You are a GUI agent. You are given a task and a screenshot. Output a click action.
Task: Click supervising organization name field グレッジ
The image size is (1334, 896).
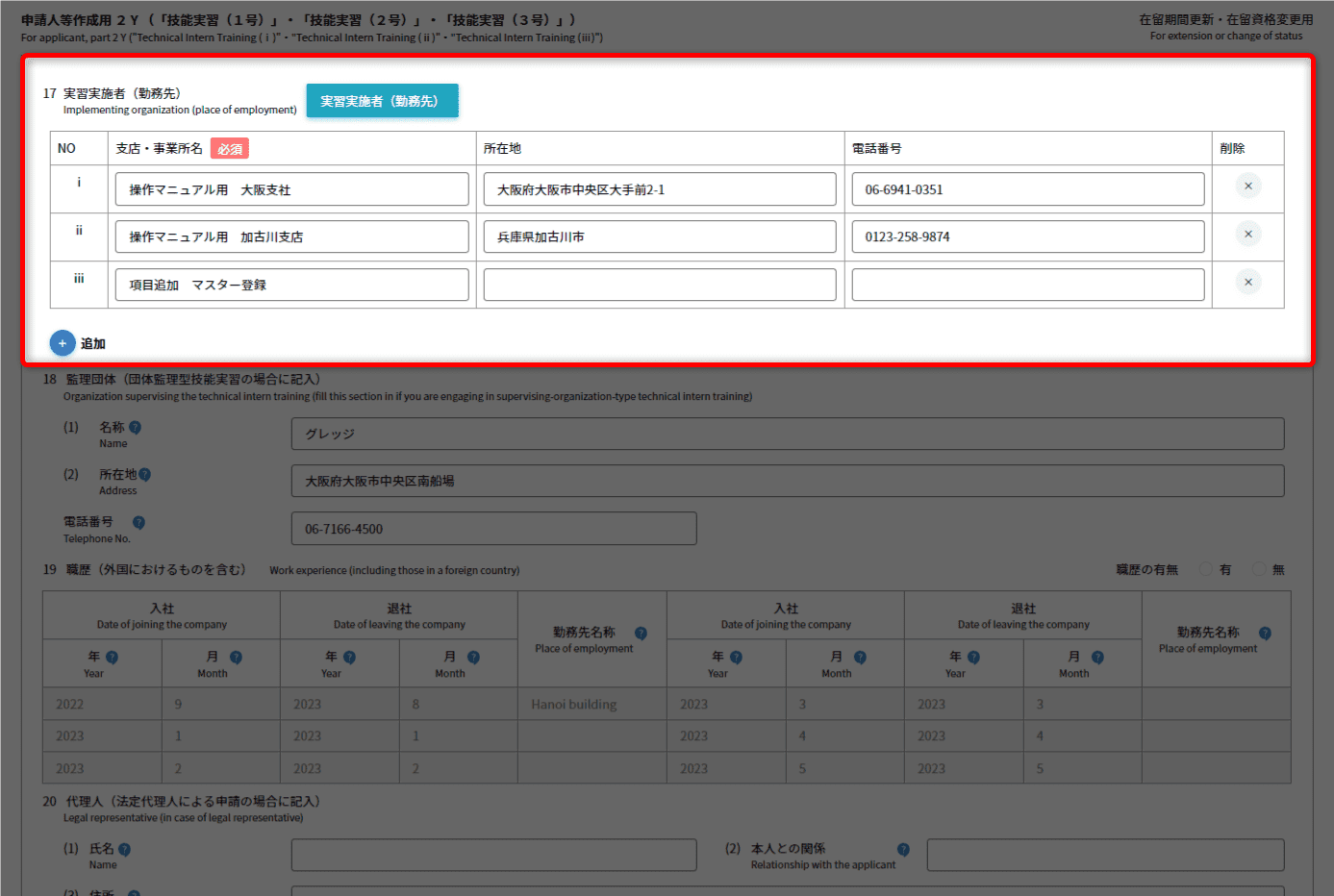(x=787, y=434)
